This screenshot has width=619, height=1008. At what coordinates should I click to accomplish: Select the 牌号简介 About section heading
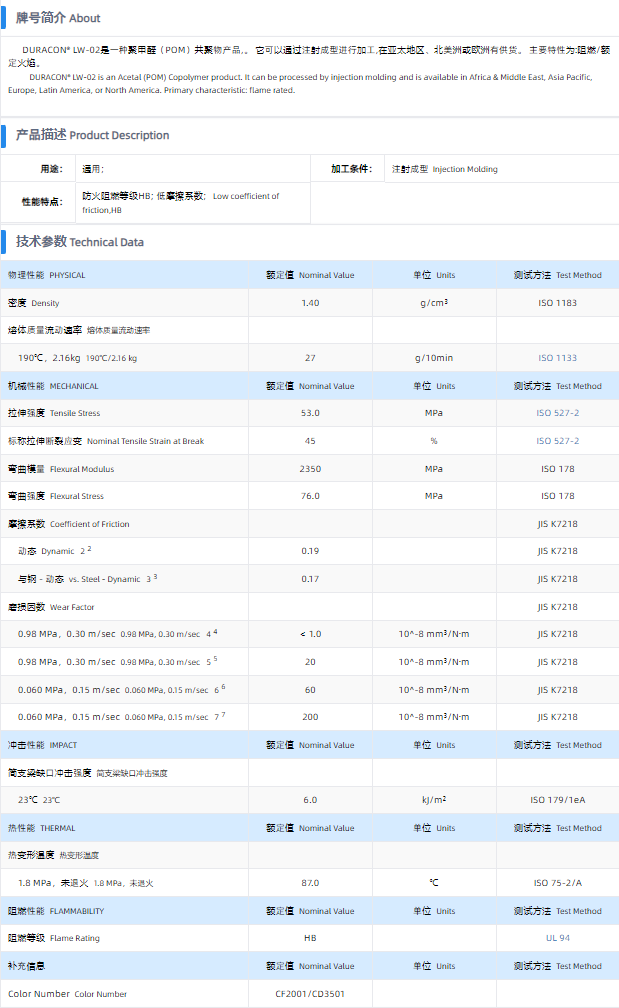(x=58, y=18)
